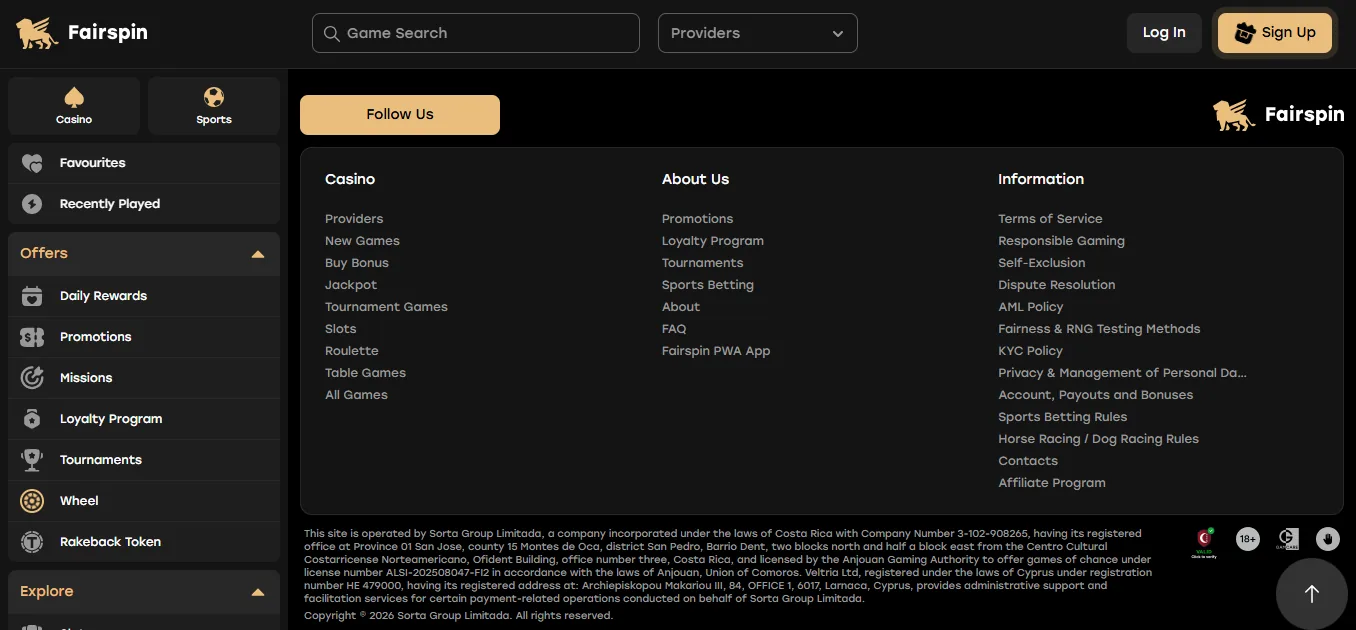Open Daily Rewards from sidebar
Viewport: 1356px width, 630px height.
click(144, 296)
